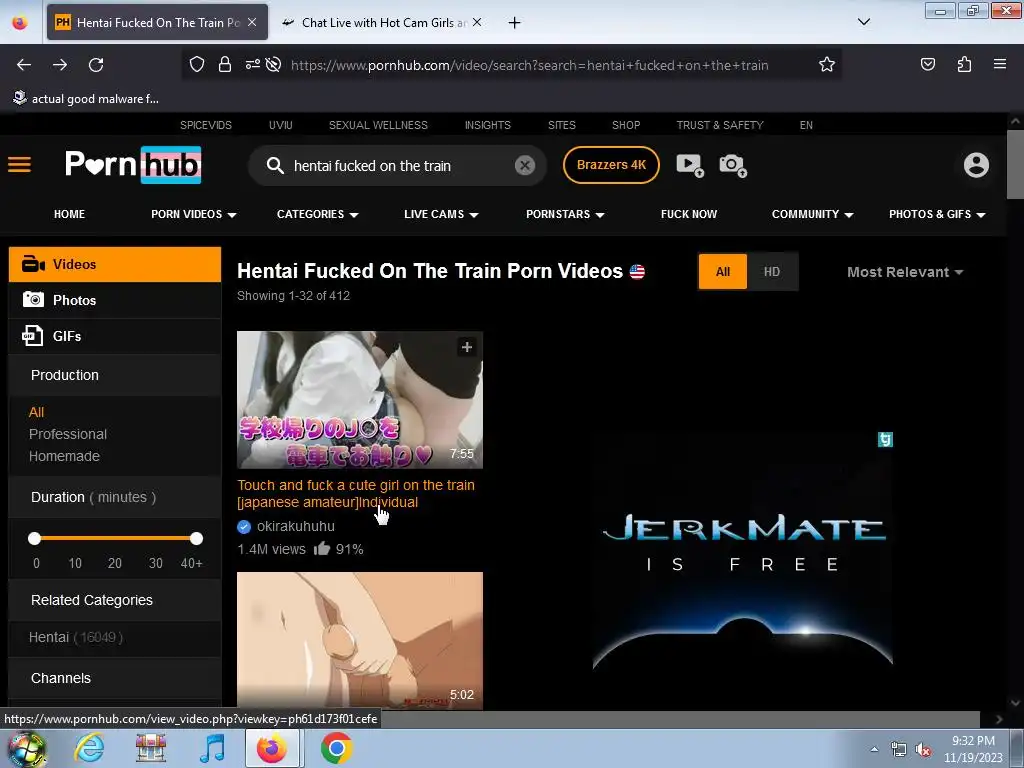Screen dimensions: 1024x768
Task: Select the GIFs sidebar tab
Action: (115, 336)
